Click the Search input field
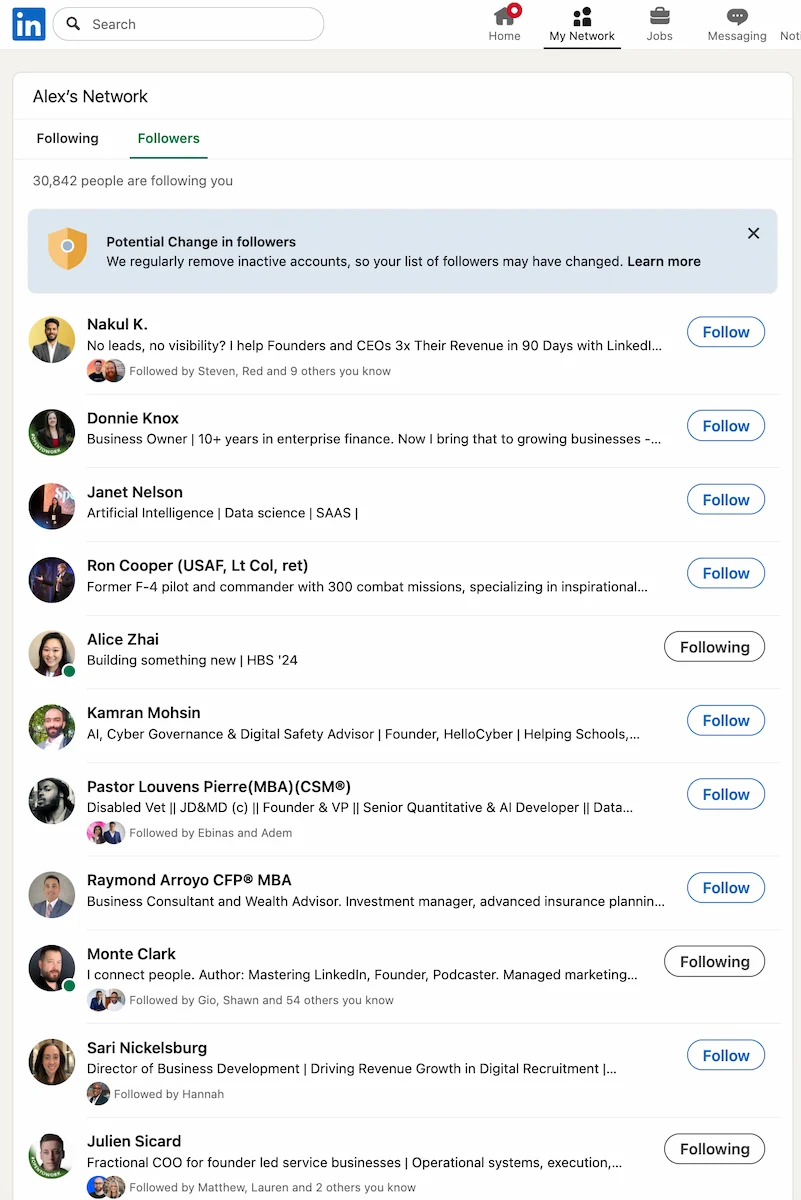The height and width of the screenshot is (1200, 801). (190, 23)
